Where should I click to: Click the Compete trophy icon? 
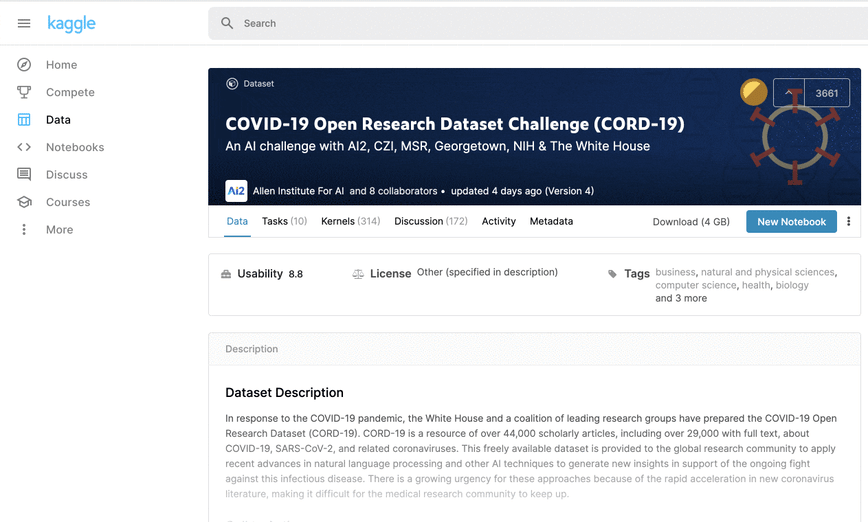(24, 92)
